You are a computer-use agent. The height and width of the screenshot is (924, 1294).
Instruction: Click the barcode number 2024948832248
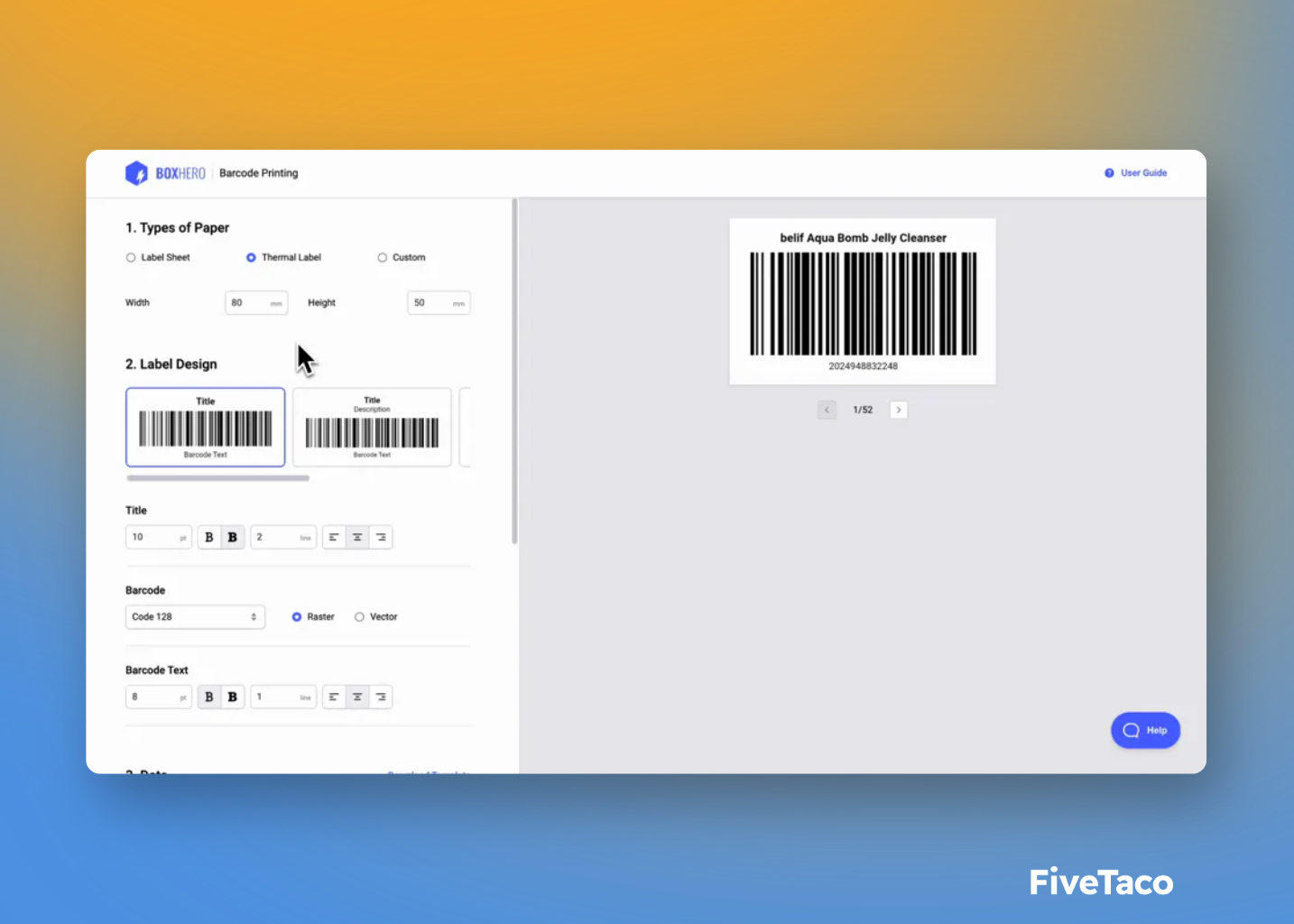tap(863, 366)
